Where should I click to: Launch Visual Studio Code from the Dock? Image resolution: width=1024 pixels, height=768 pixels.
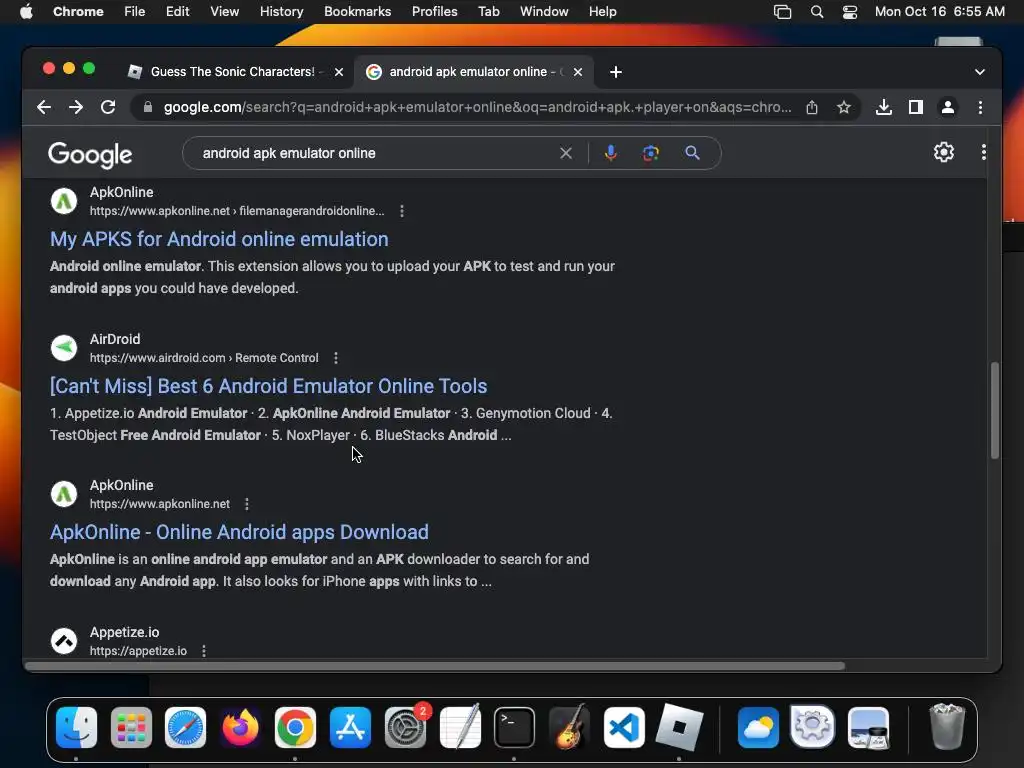(624, 727)
